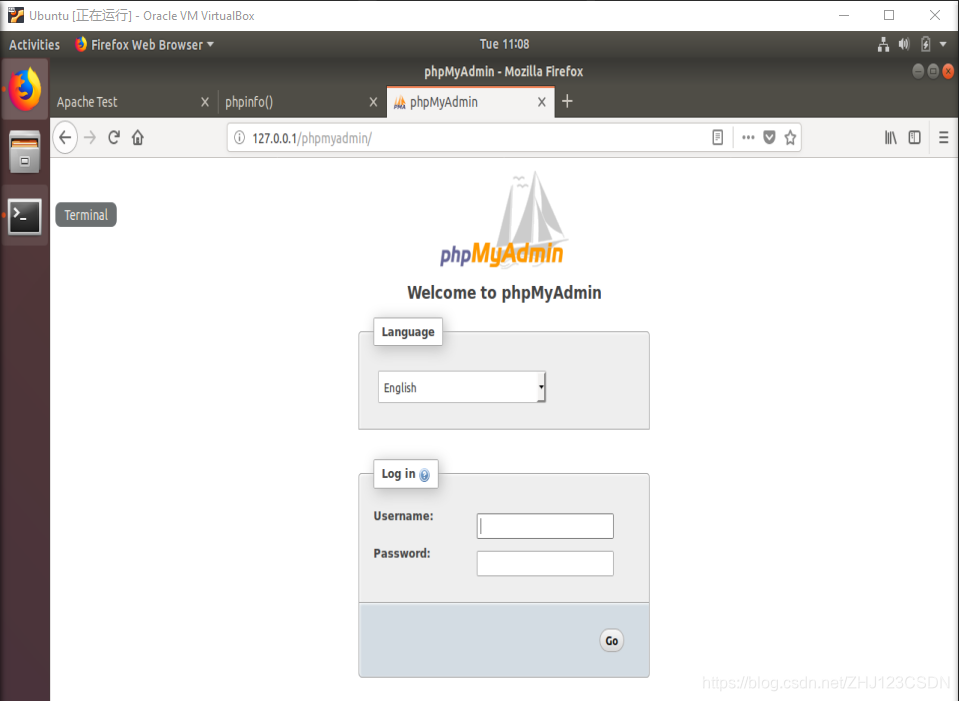Open the Firefox Library
The width and height of the screenshot is (959, 701).
[890, 138]
